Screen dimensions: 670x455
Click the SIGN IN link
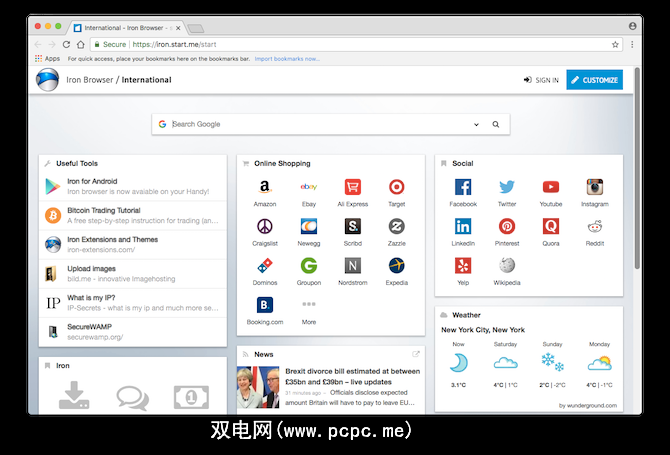tap(541, 80)
